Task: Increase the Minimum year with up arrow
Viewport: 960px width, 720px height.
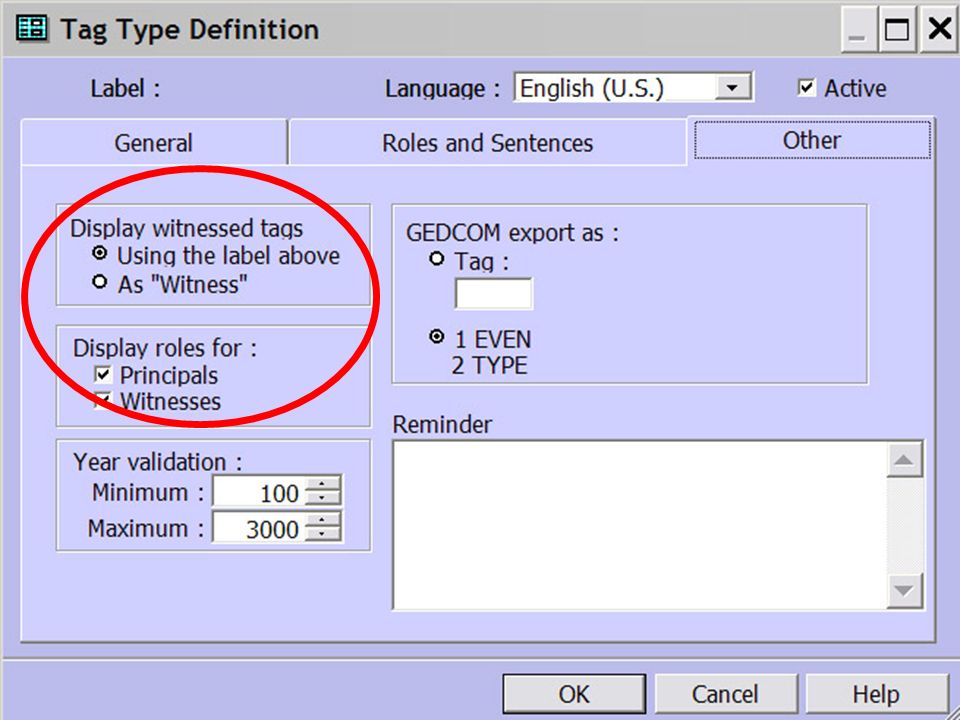Action: pyautogui.click(x=323, y=484)
